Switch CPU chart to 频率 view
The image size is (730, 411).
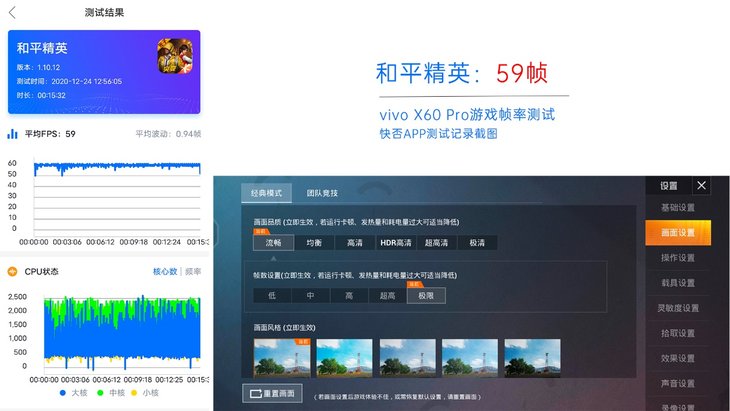(x=193, y=271)
